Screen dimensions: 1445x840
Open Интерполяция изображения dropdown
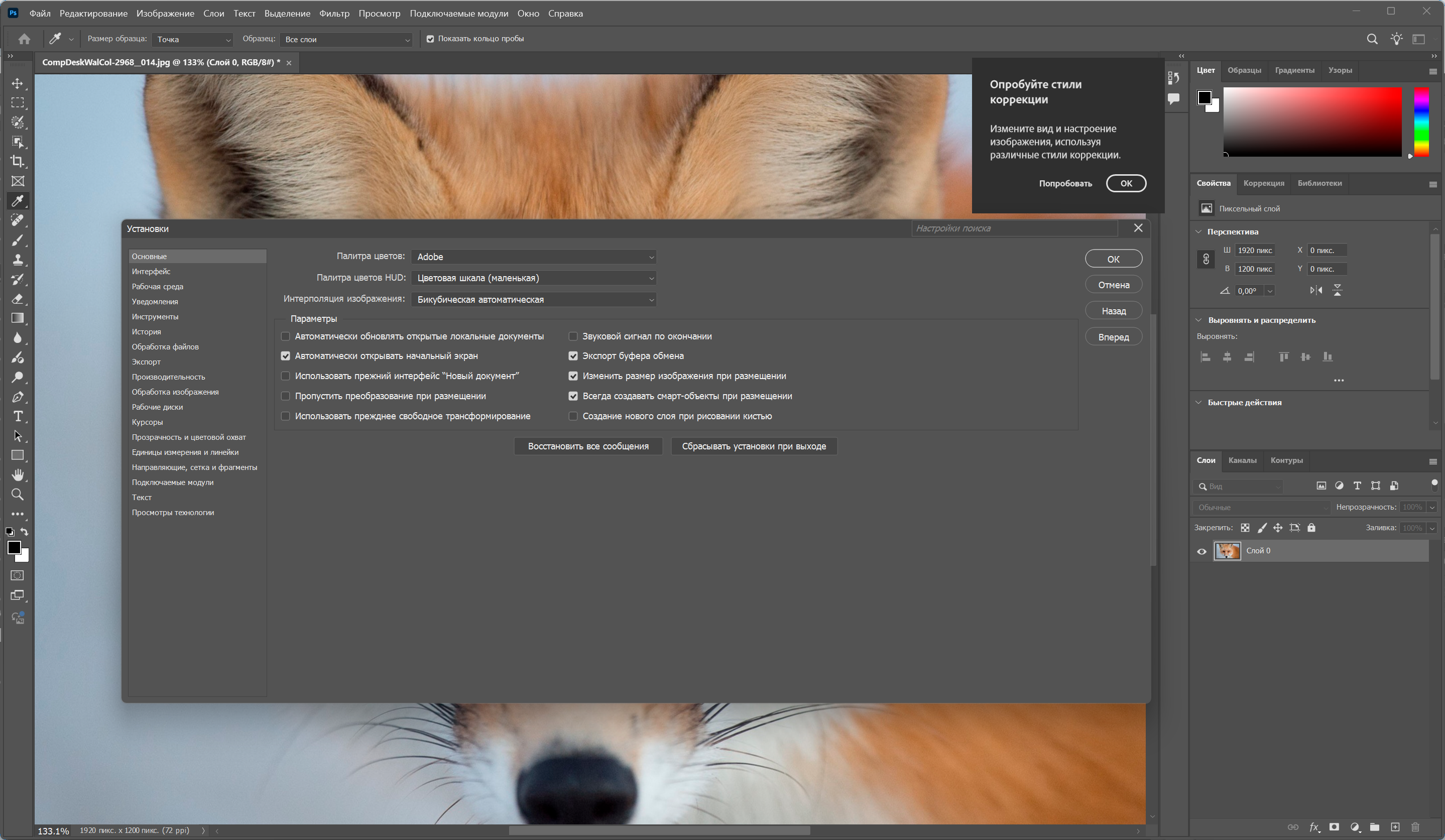(x=533, y=299)
